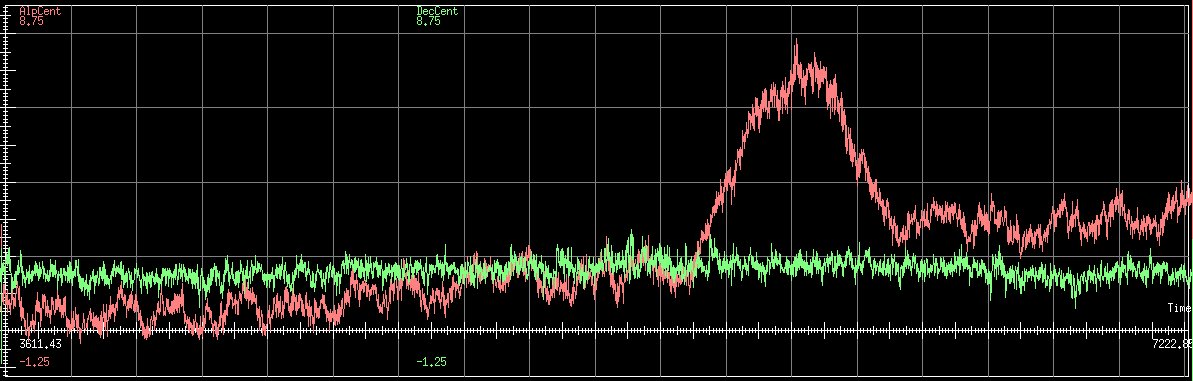1193x381 pixels.
Task: Click the Time axis label
Action: 1179,308
